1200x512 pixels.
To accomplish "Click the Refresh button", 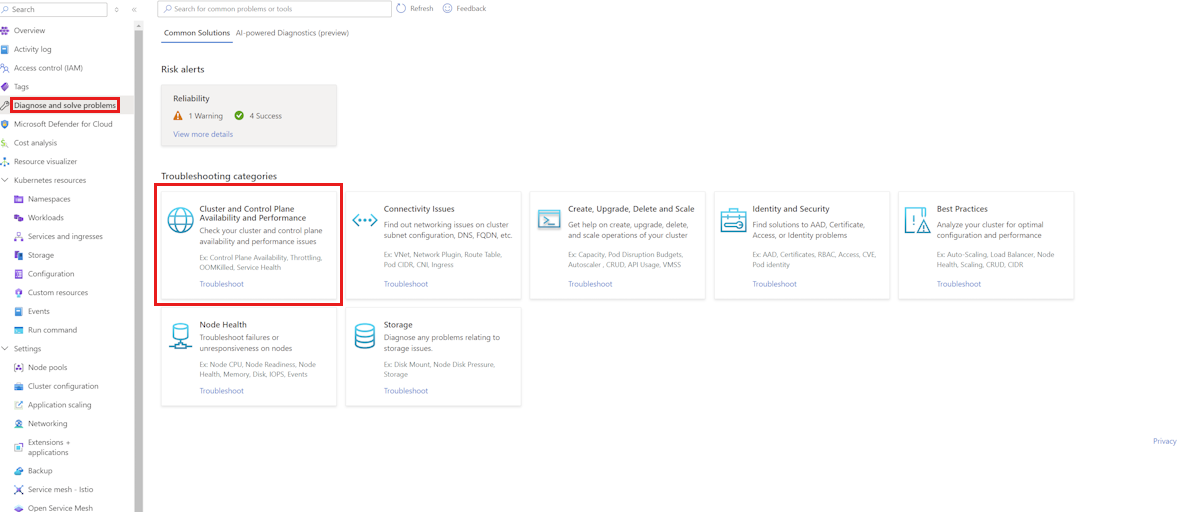I will pyautogui.click(x=415, y=8).
